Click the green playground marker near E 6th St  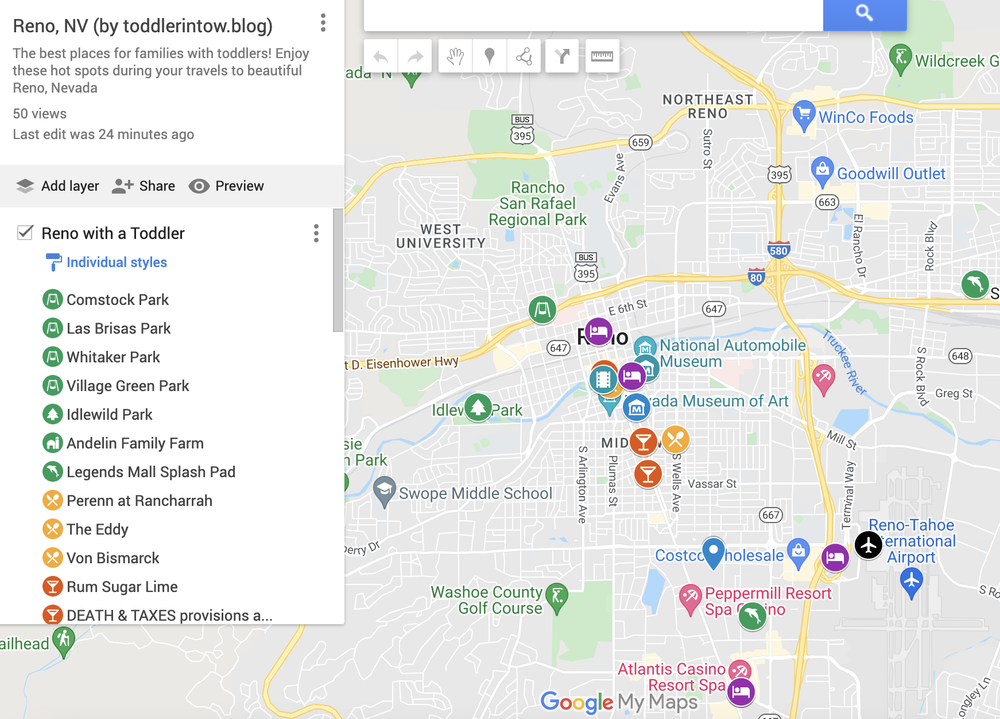click(x=542, y=310)
